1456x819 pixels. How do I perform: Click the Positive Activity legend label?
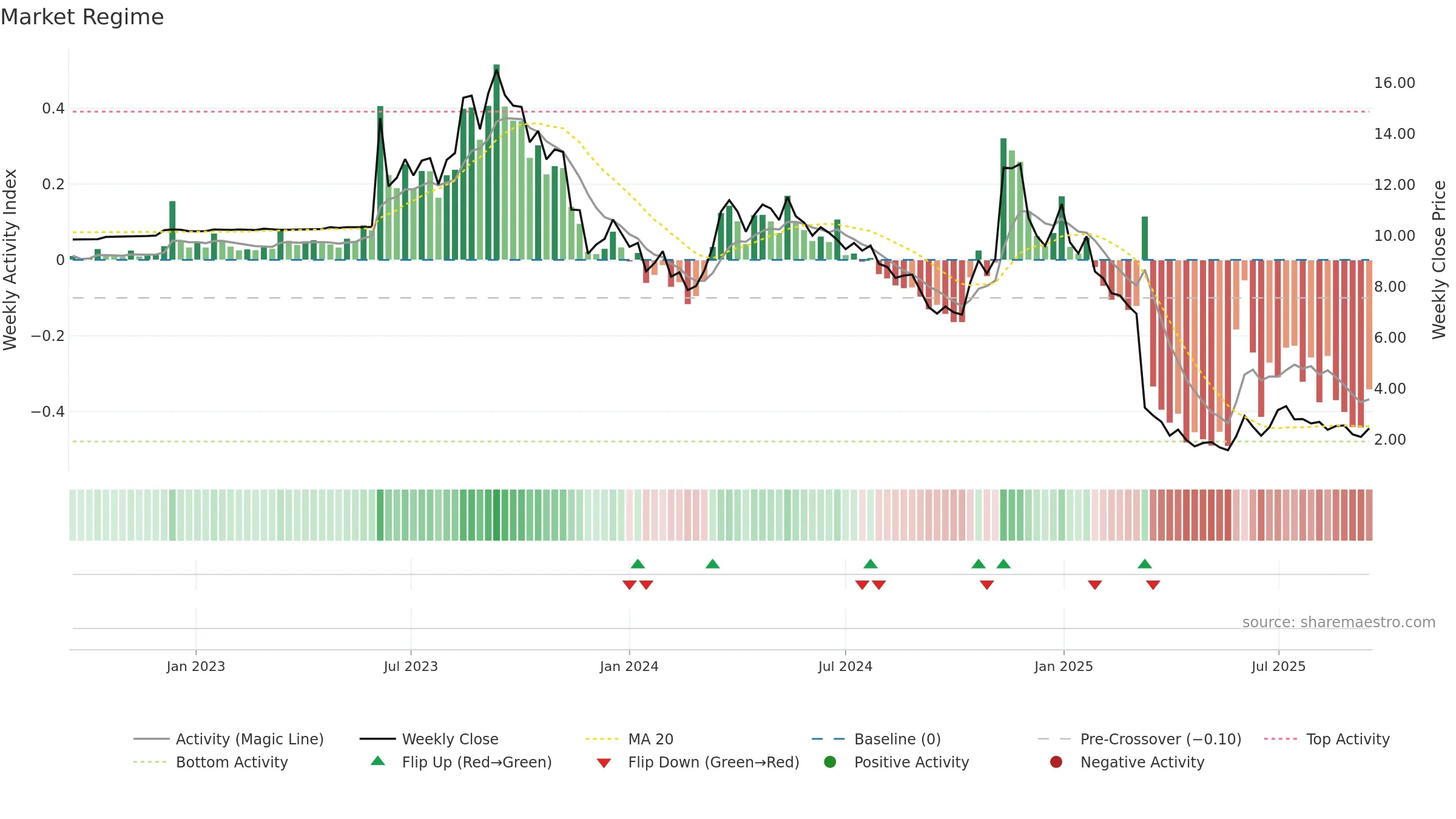pos(911,762)
